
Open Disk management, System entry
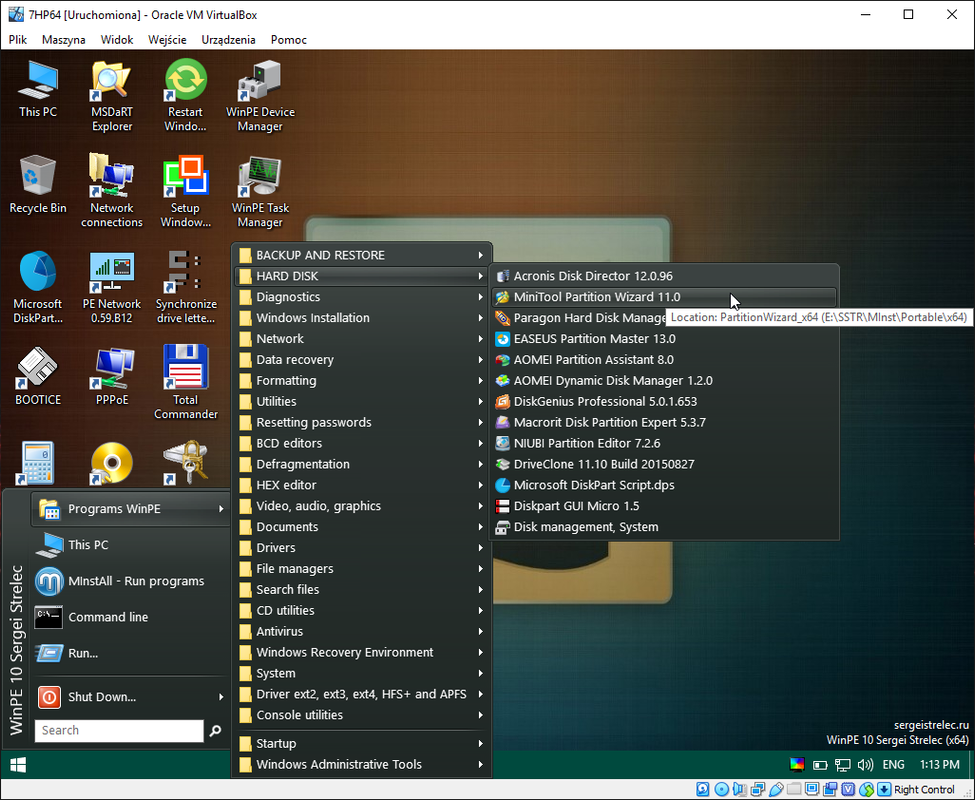663,527
